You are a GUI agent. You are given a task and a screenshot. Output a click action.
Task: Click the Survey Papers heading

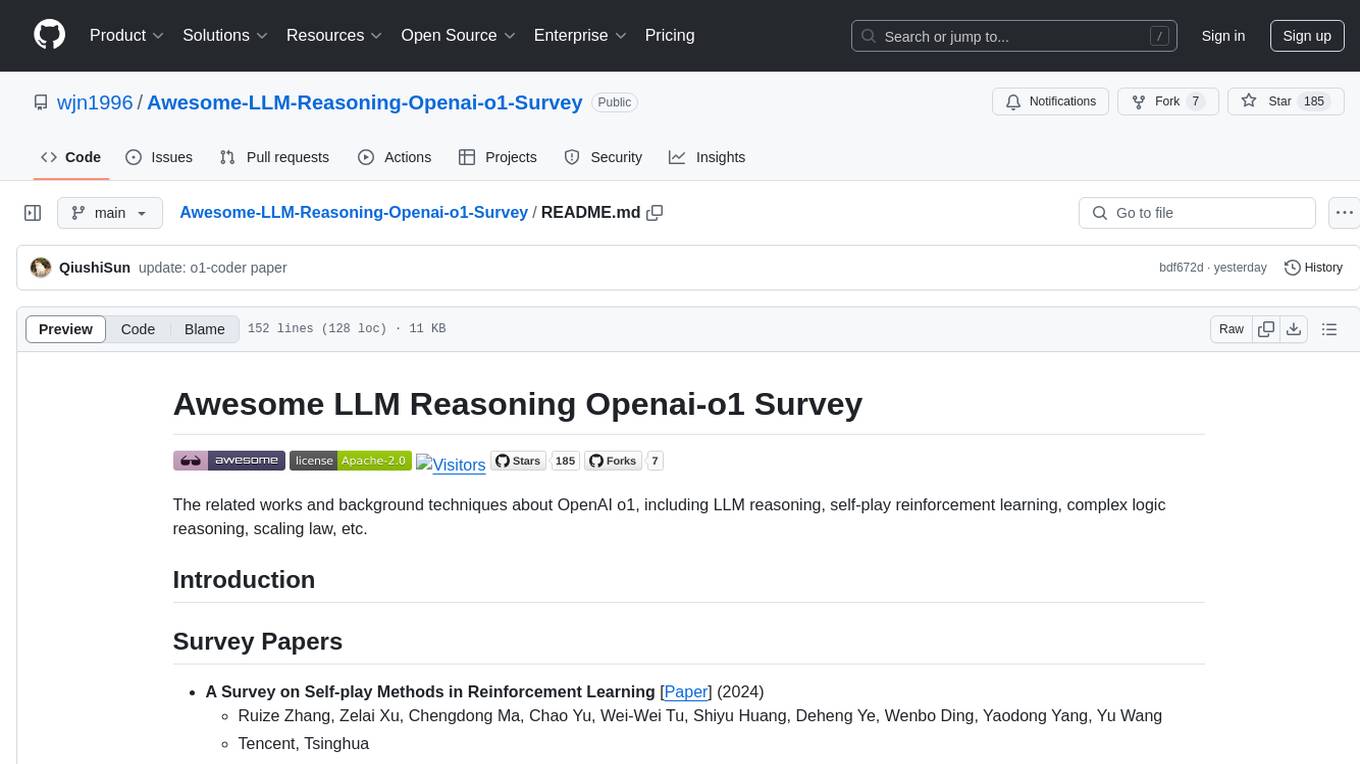pos(258,641)
